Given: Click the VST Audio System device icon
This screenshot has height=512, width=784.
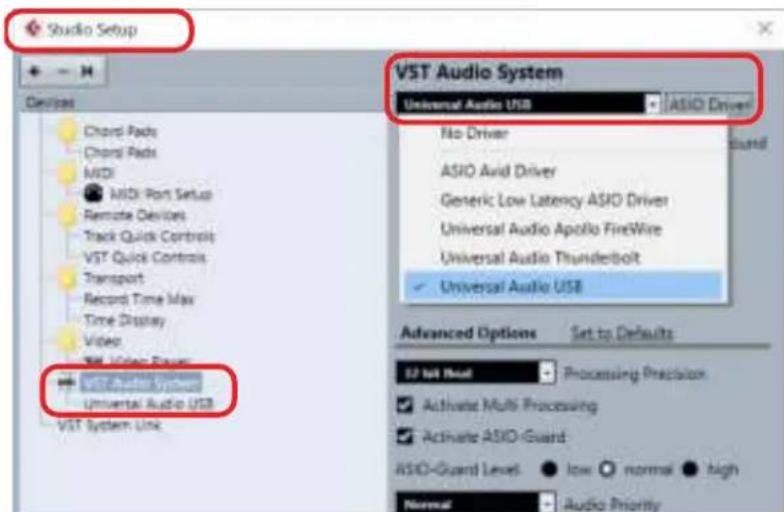Looking at the screenshot, I should [66, 382].
